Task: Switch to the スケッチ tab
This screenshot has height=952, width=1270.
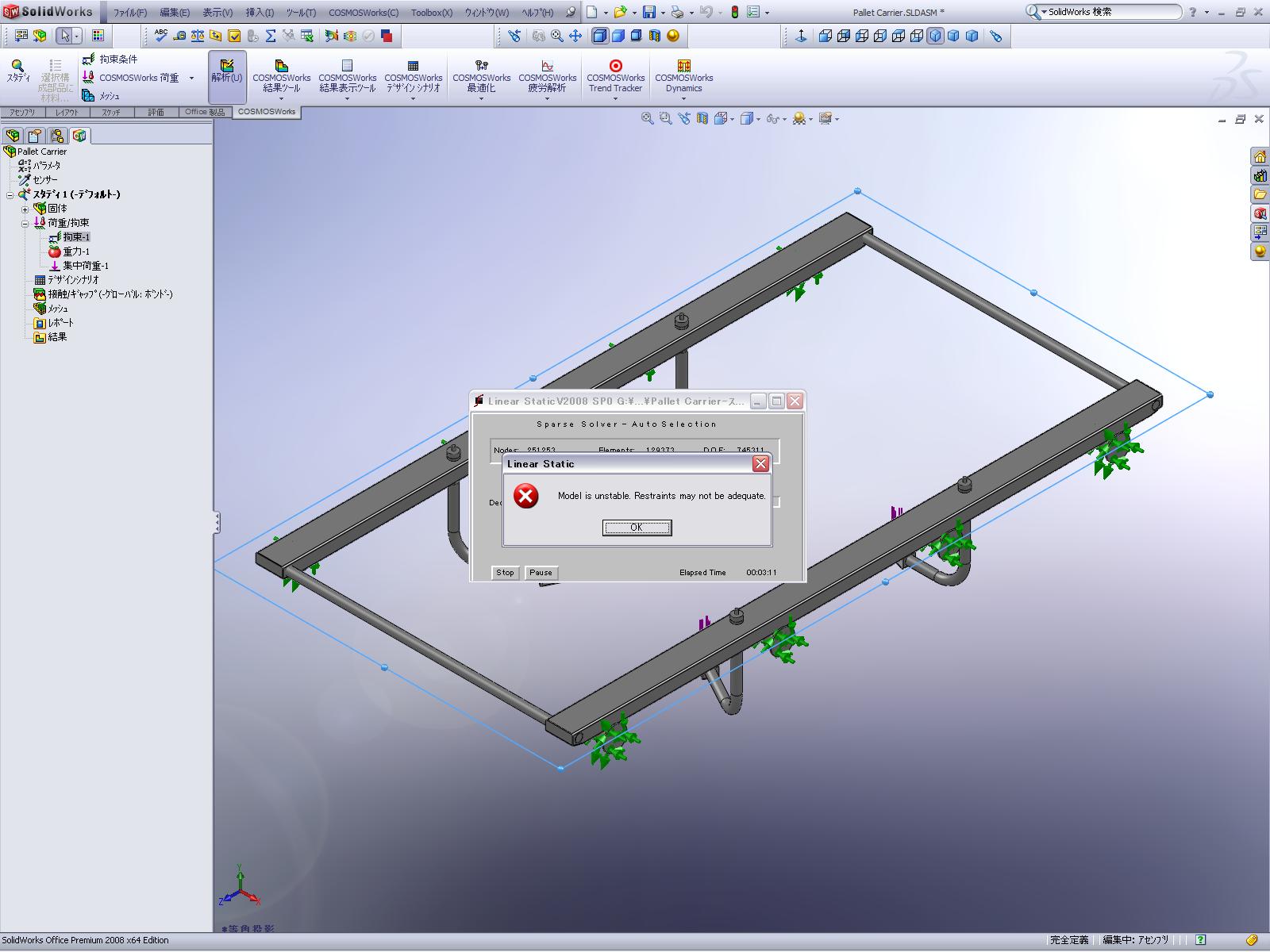Action: (x=110, y=112)
